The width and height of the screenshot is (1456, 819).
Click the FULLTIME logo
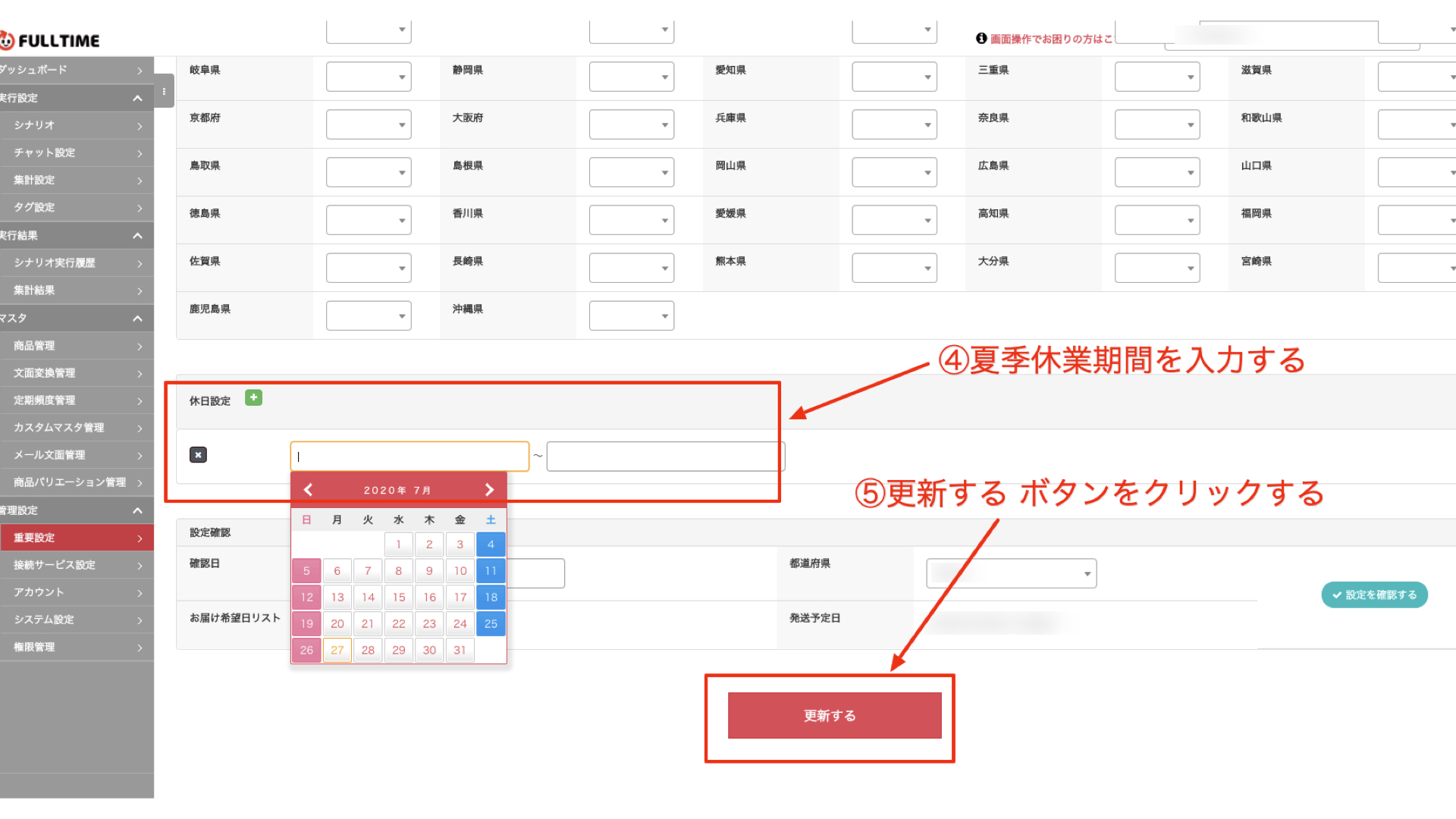(x=50, y=40)
